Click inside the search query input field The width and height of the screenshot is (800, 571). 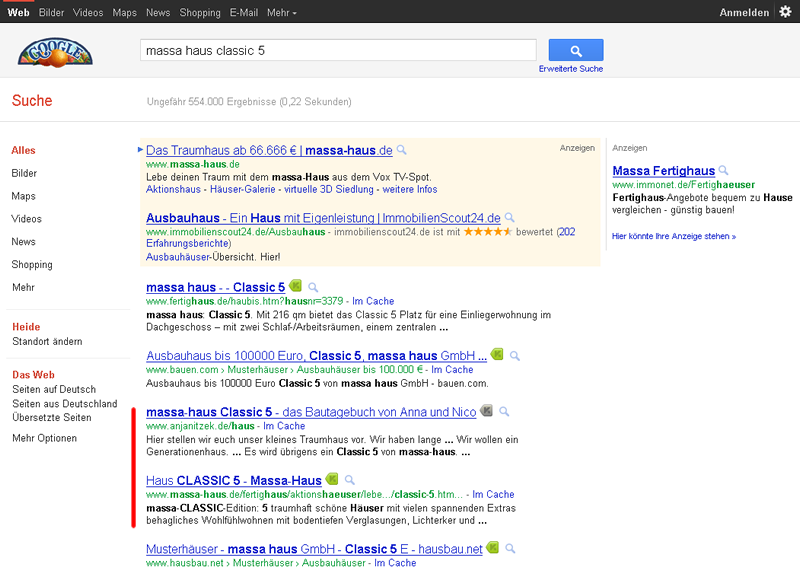click(338, 51)
